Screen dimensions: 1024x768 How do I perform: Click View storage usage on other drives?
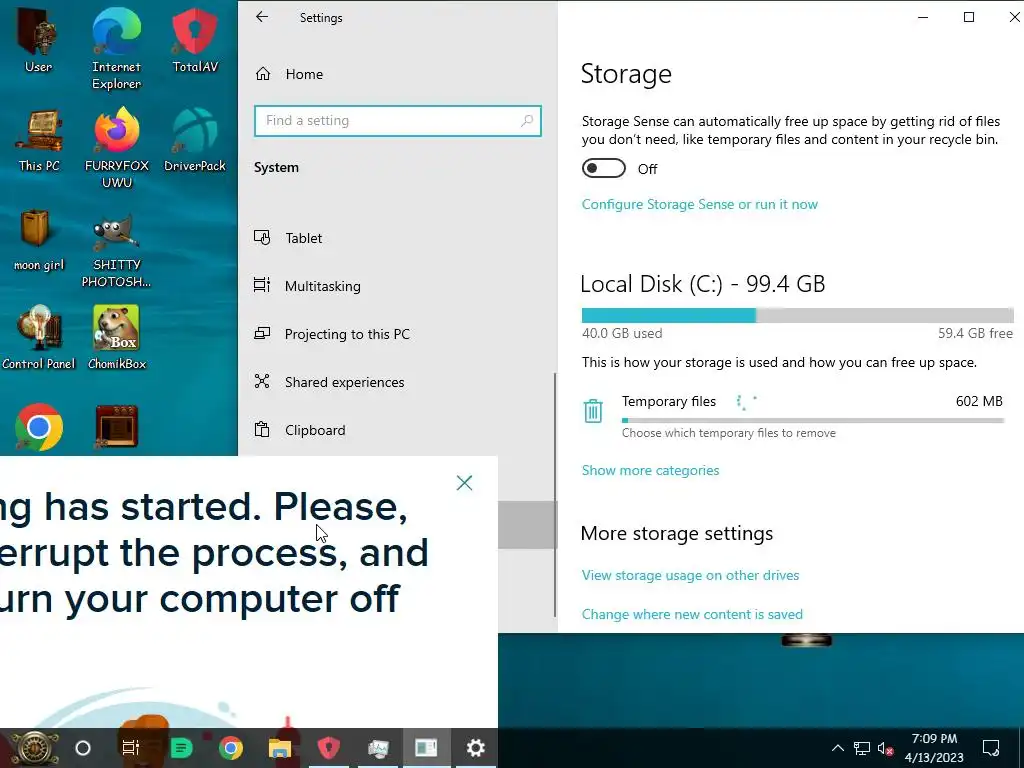pyautogui.click(x=690, y=575)
